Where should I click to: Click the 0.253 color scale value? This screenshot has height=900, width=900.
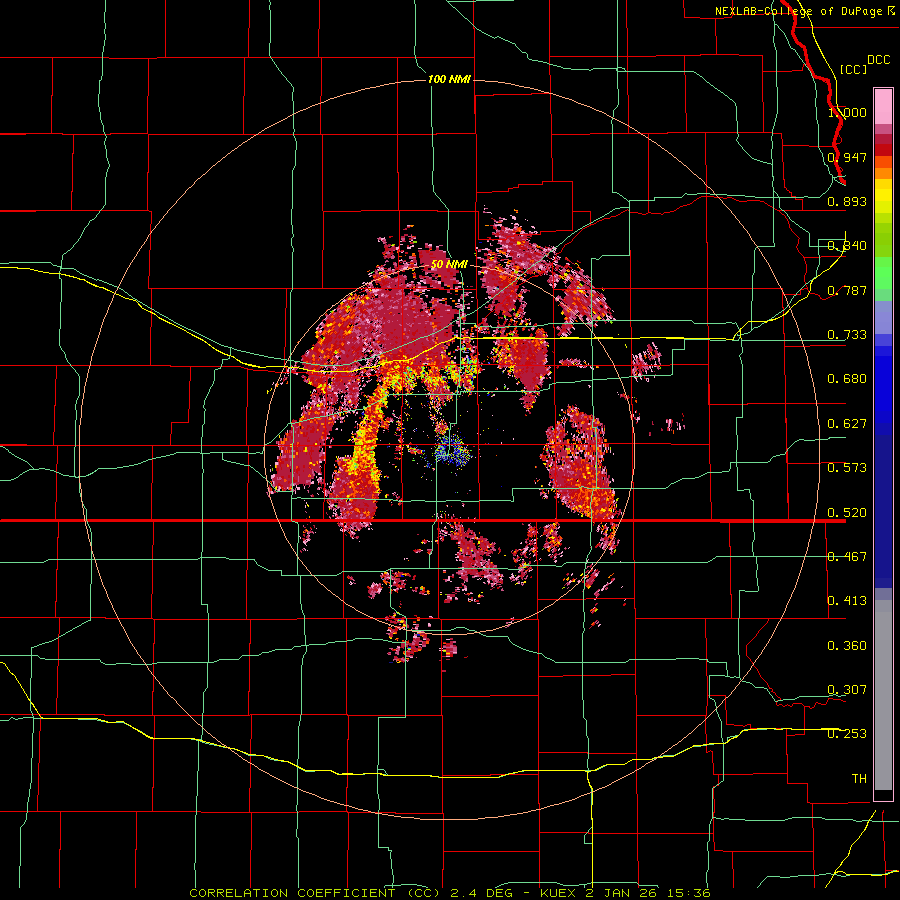point(847,734)
